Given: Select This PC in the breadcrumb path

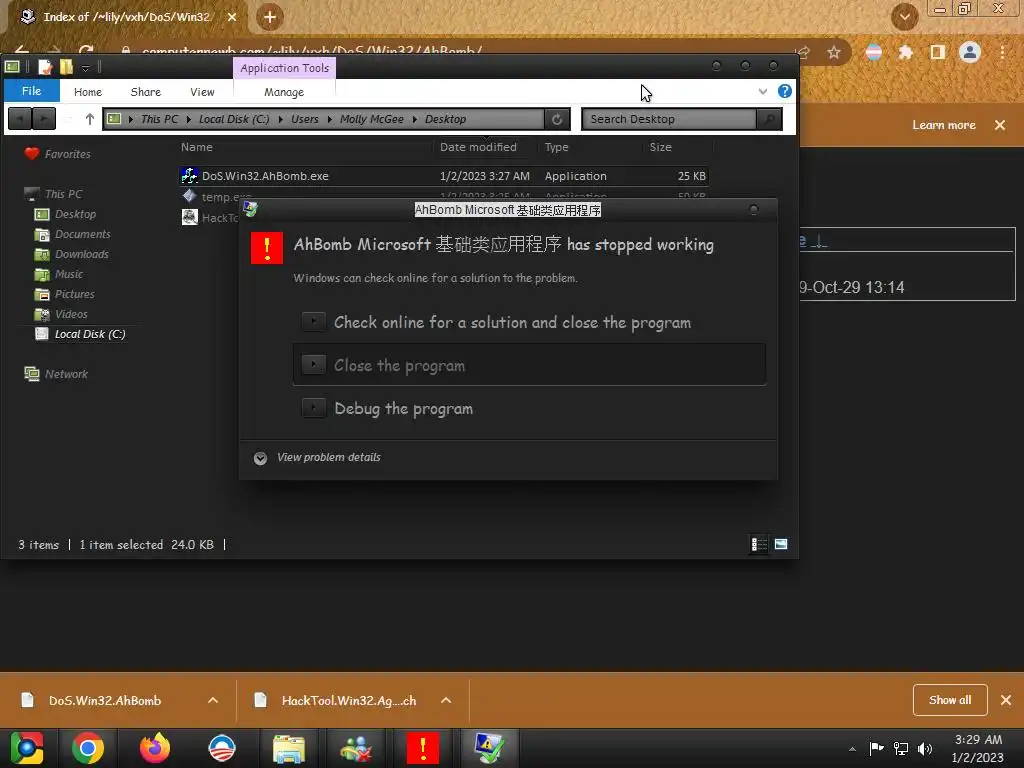Looking at the screenshot, I should (x=159, y=119).
